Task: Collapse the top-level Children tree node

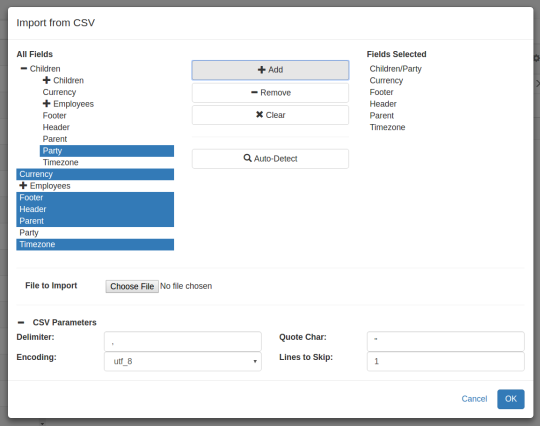Action: (23, 69)
